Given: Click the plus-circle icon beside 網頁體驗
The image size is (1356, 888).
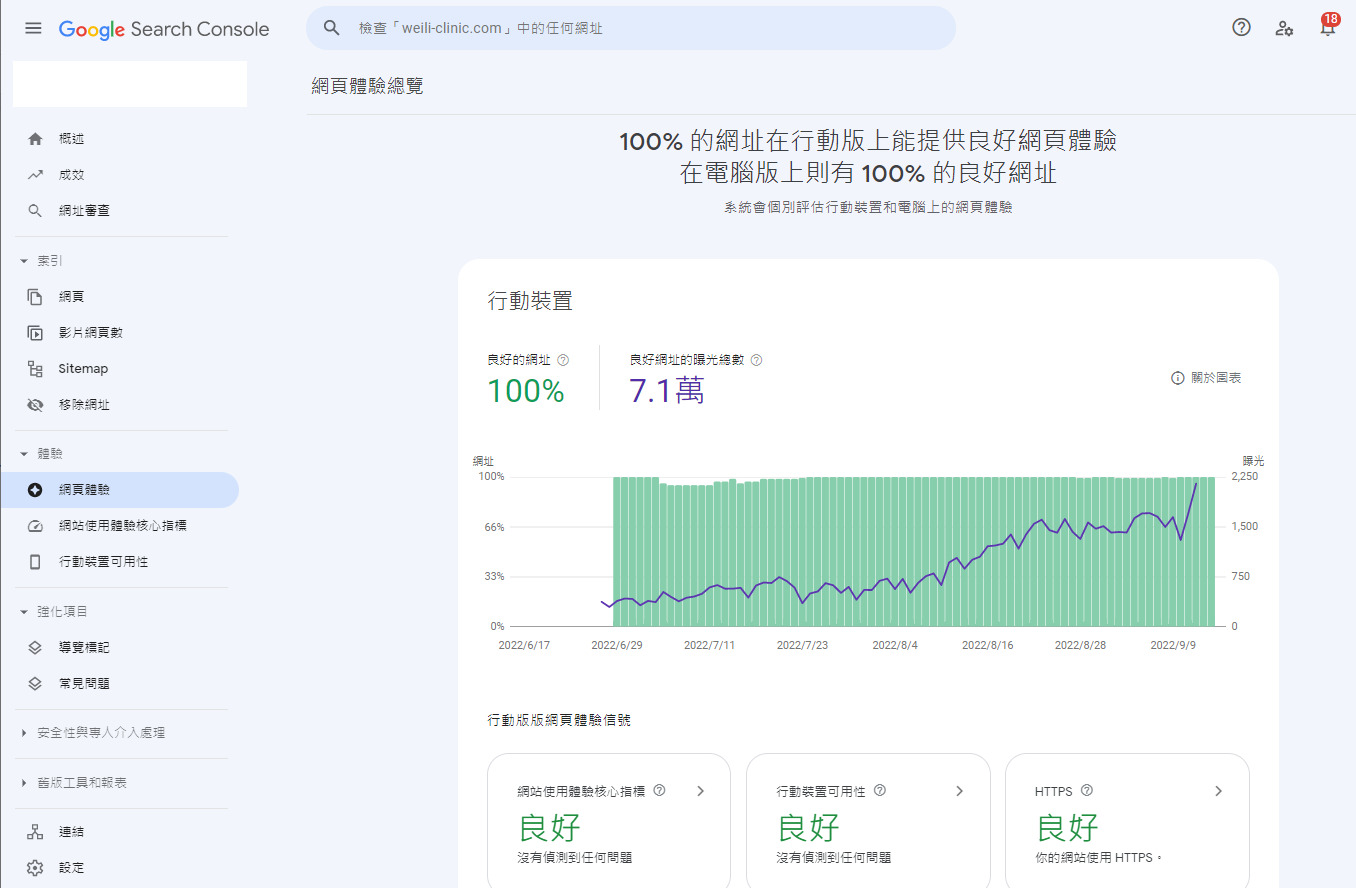Looking at the screenshot, I should (x=36, y=490).
